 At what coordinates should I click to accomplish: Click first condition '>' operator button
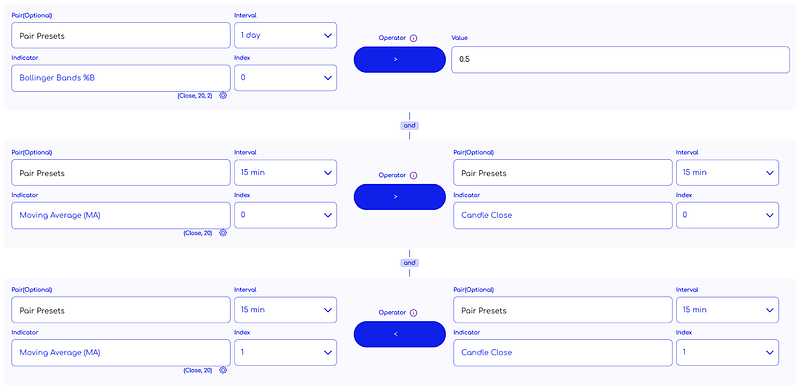(399, 60)
